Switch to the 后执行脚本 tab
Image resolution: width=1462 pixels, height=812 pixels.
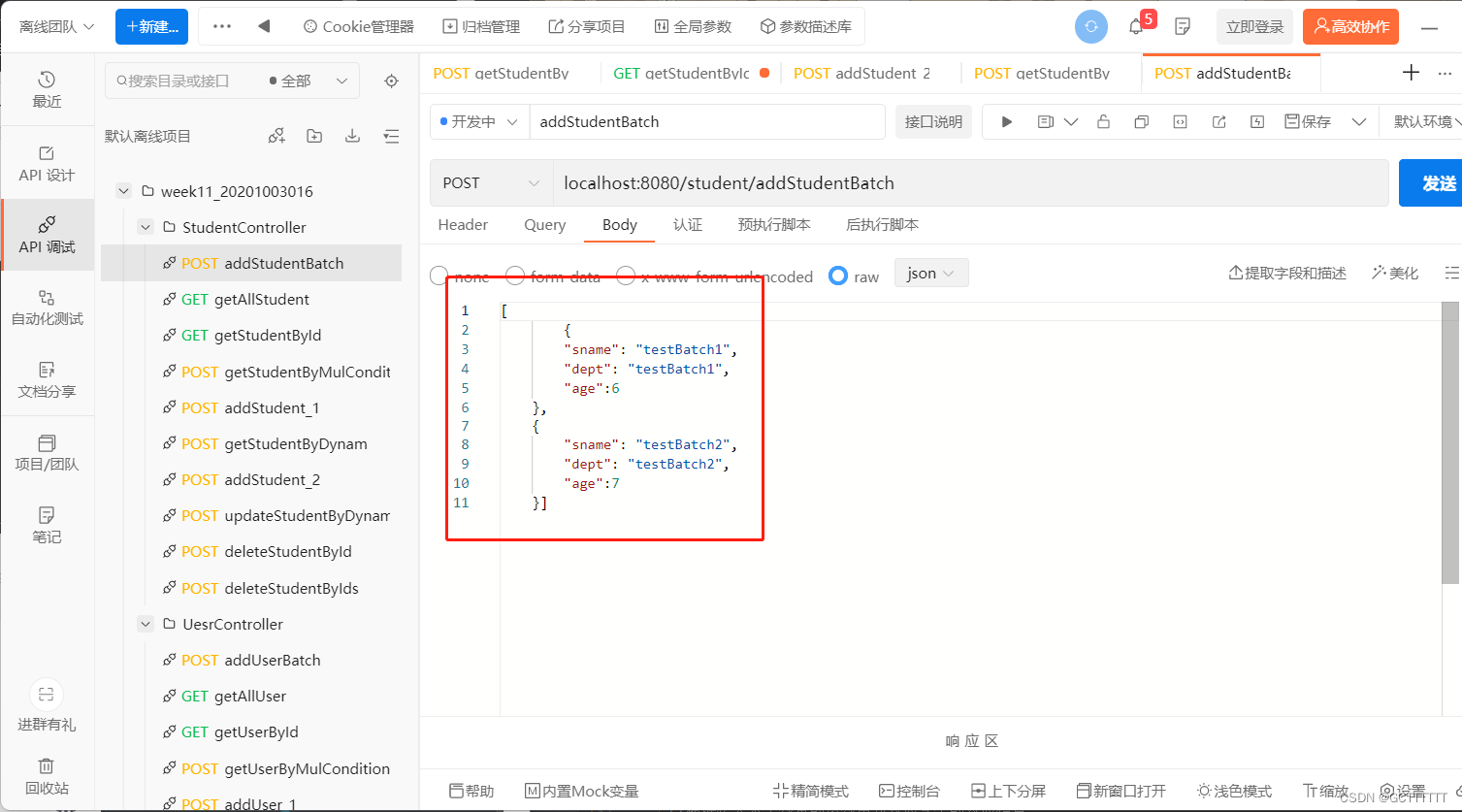pos(882,224)
